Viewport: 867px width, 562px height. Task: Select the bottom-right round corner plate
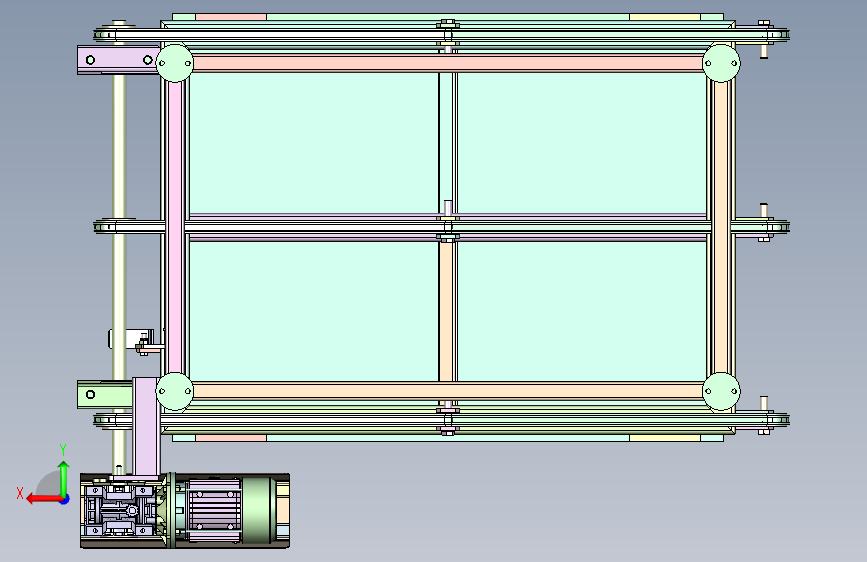pos(721,391)
